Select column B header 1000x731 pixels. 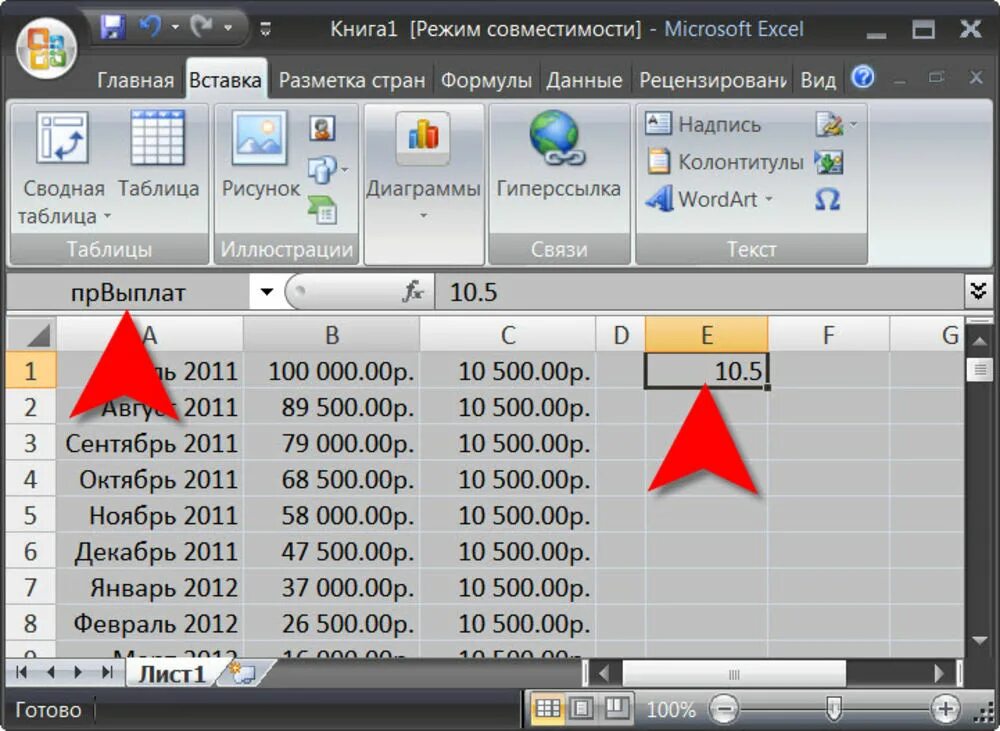point(332,334)
